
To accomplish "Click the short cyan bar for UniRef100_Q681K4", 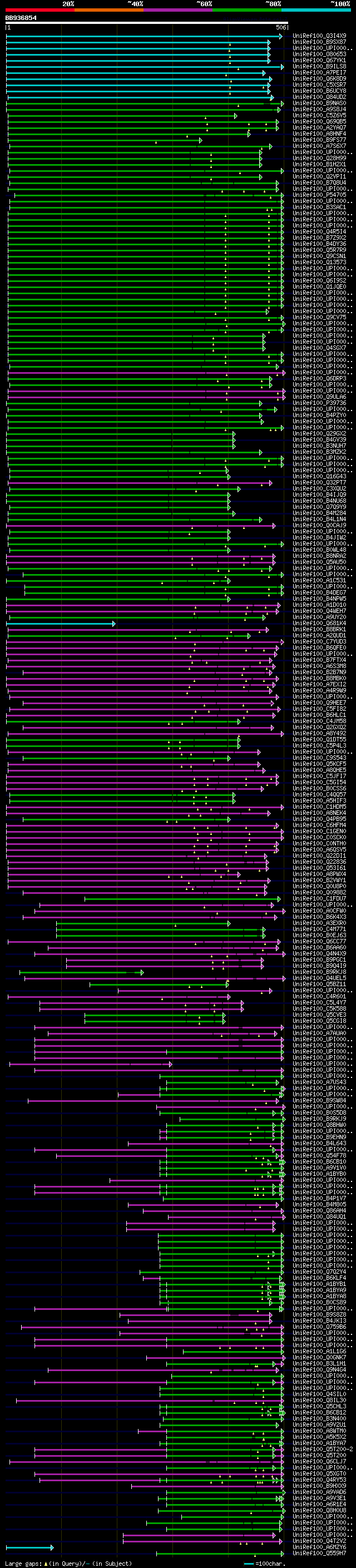I will pyautogui.click(x=61, y=624).
